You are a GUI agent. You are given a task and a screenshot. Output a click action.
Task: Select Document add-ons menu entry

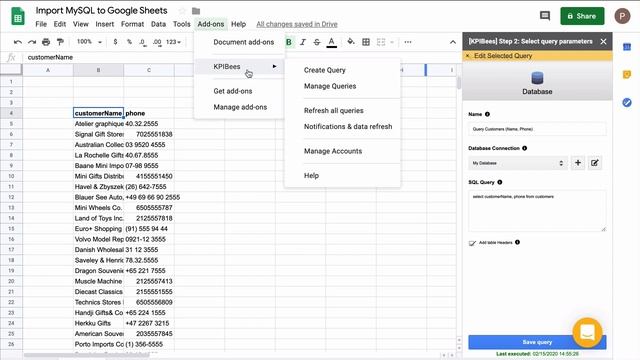[244, 42]
